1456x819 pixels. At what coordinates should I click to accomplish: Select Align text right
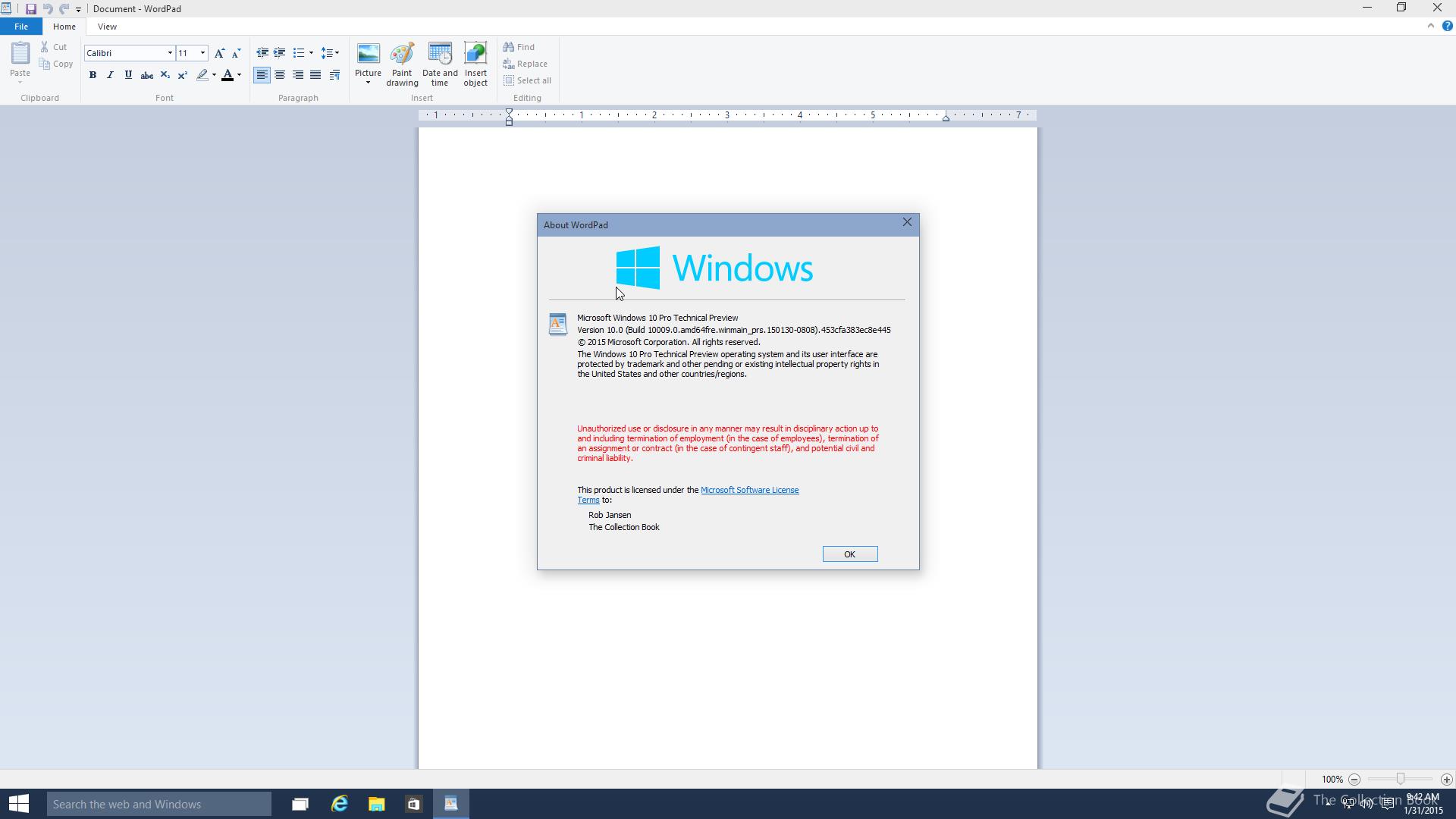click(298, 75)
